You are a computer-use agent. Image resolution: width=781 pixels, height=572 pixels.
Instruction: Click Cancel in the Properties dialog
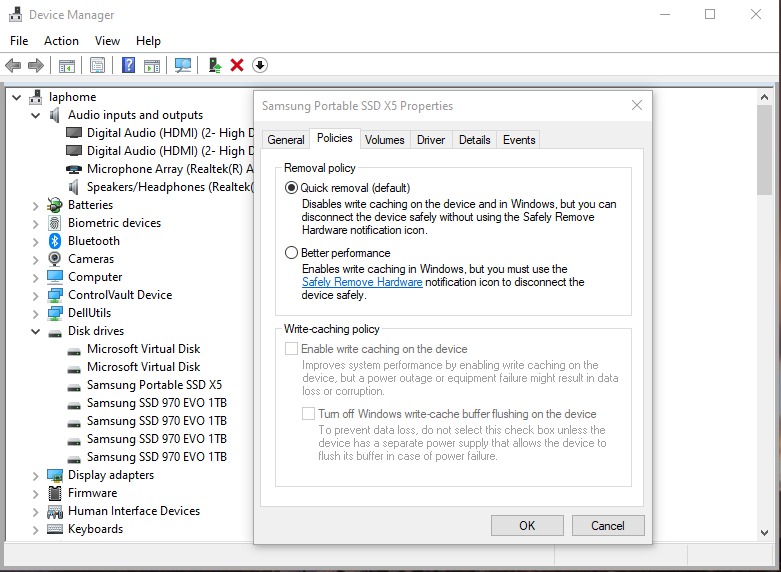(608, 526)
